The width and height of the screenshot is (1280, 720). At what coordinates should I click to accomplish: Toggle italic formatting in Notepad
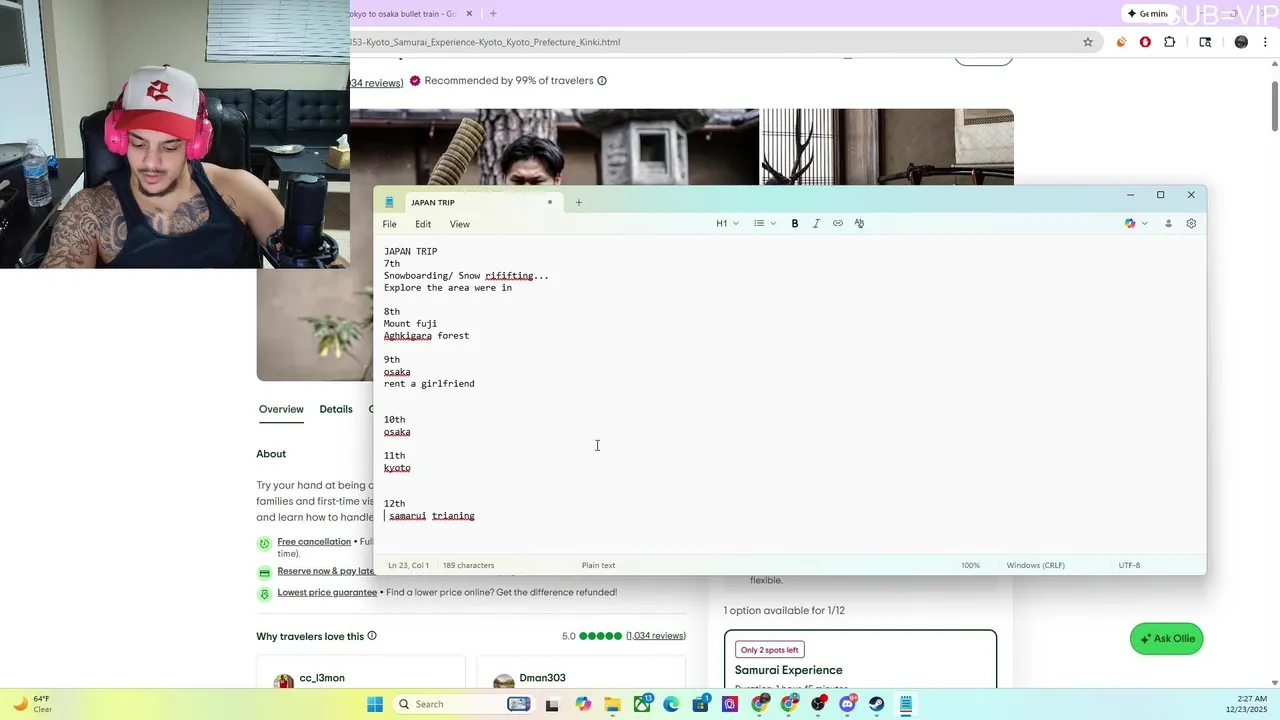pyautogui.click(x=816, y=224)
